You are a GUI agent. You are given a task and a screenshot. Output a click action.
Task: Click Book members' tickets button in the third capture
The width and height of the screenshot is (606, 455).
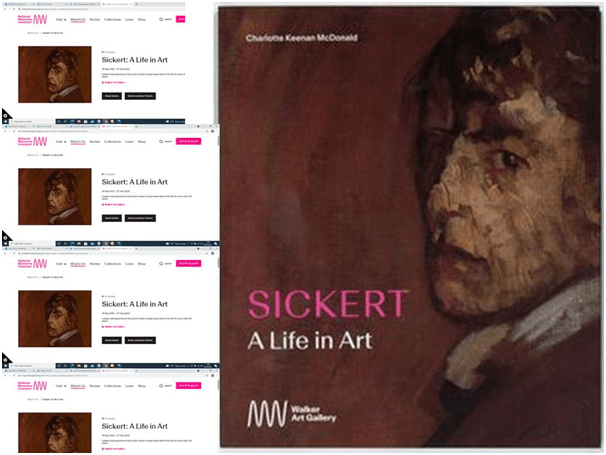140,340
